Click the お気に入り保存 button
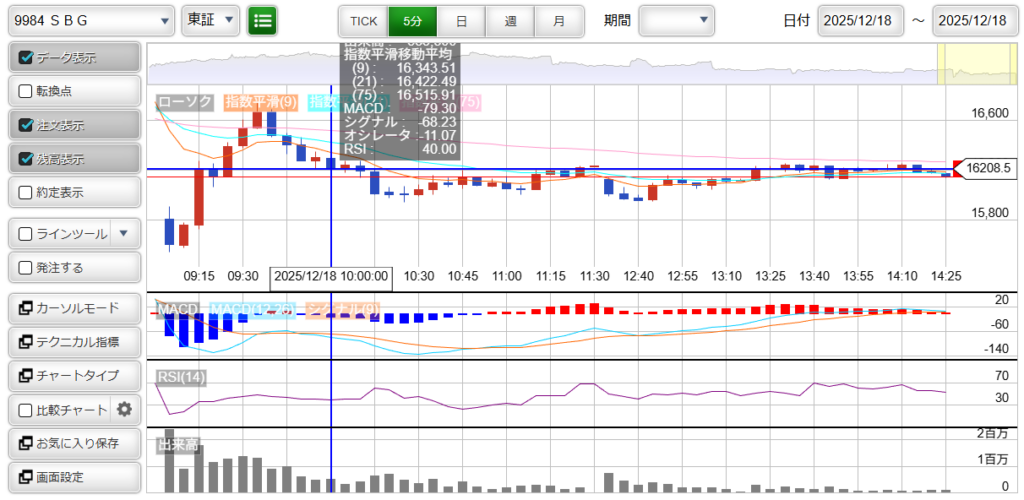This screenshot has width=1024, height=500. 73,443
